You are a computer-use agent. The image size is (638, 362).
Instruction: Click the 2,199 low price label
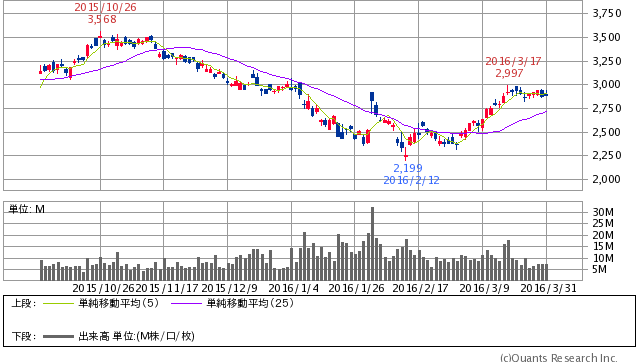408,168
